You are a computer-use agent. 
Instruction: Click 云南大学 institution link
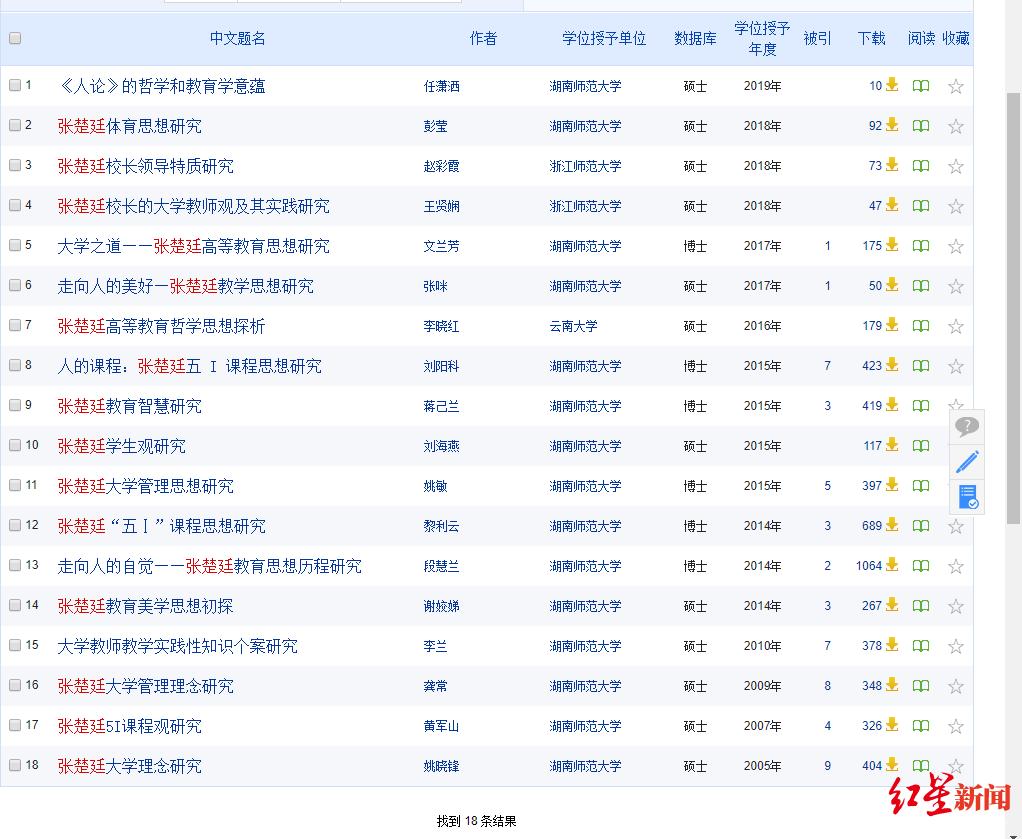point(573,326)
